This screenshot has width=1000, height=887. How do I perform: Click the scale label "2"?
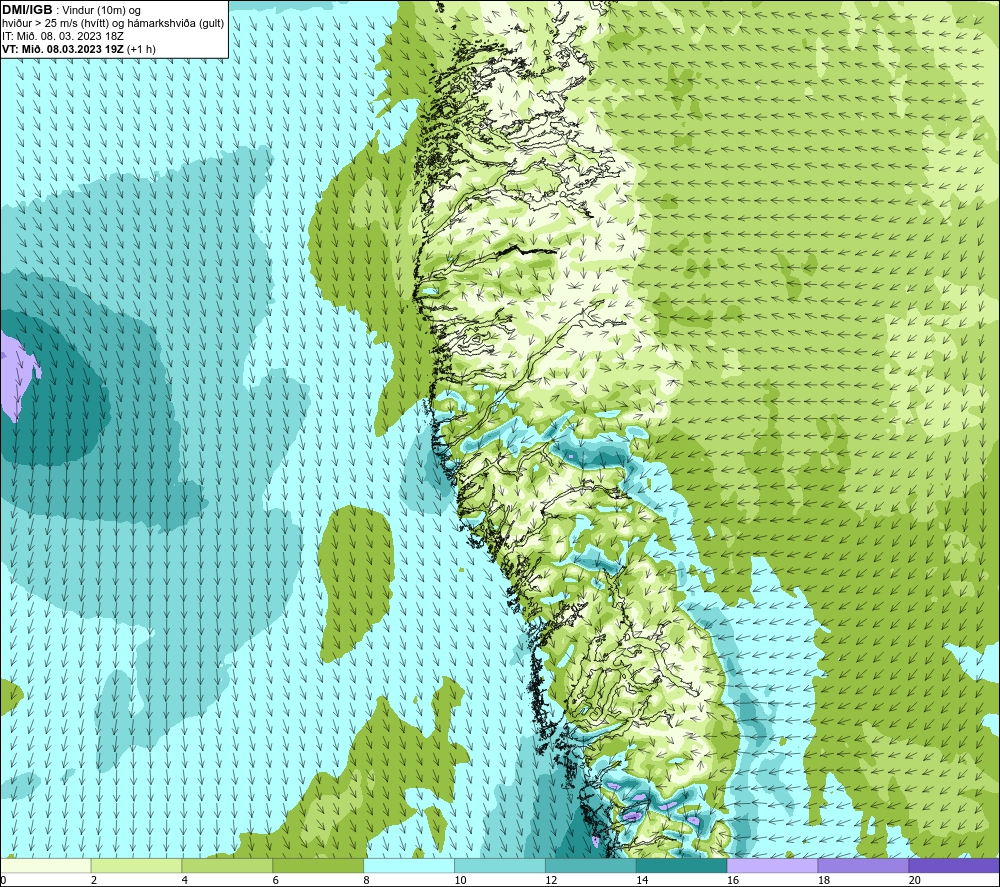94,880
